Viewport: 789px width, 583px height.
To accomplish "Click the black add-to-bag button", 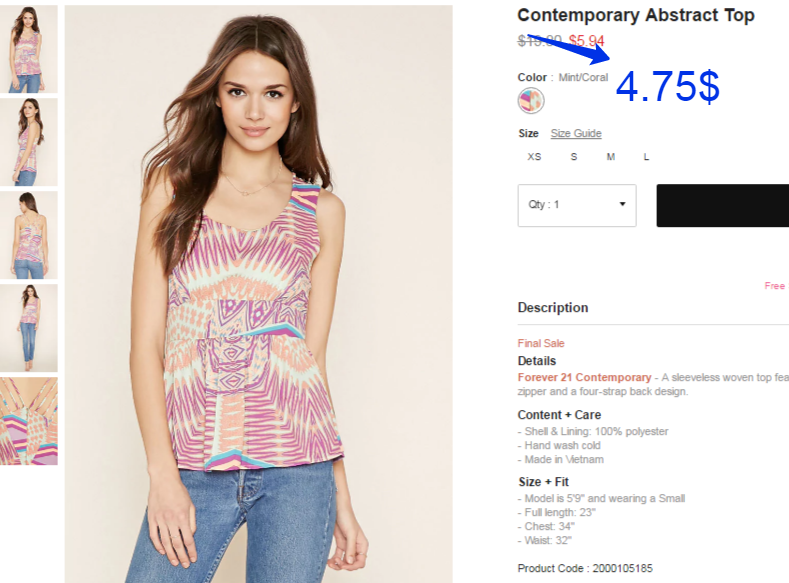I will [723, 205].
